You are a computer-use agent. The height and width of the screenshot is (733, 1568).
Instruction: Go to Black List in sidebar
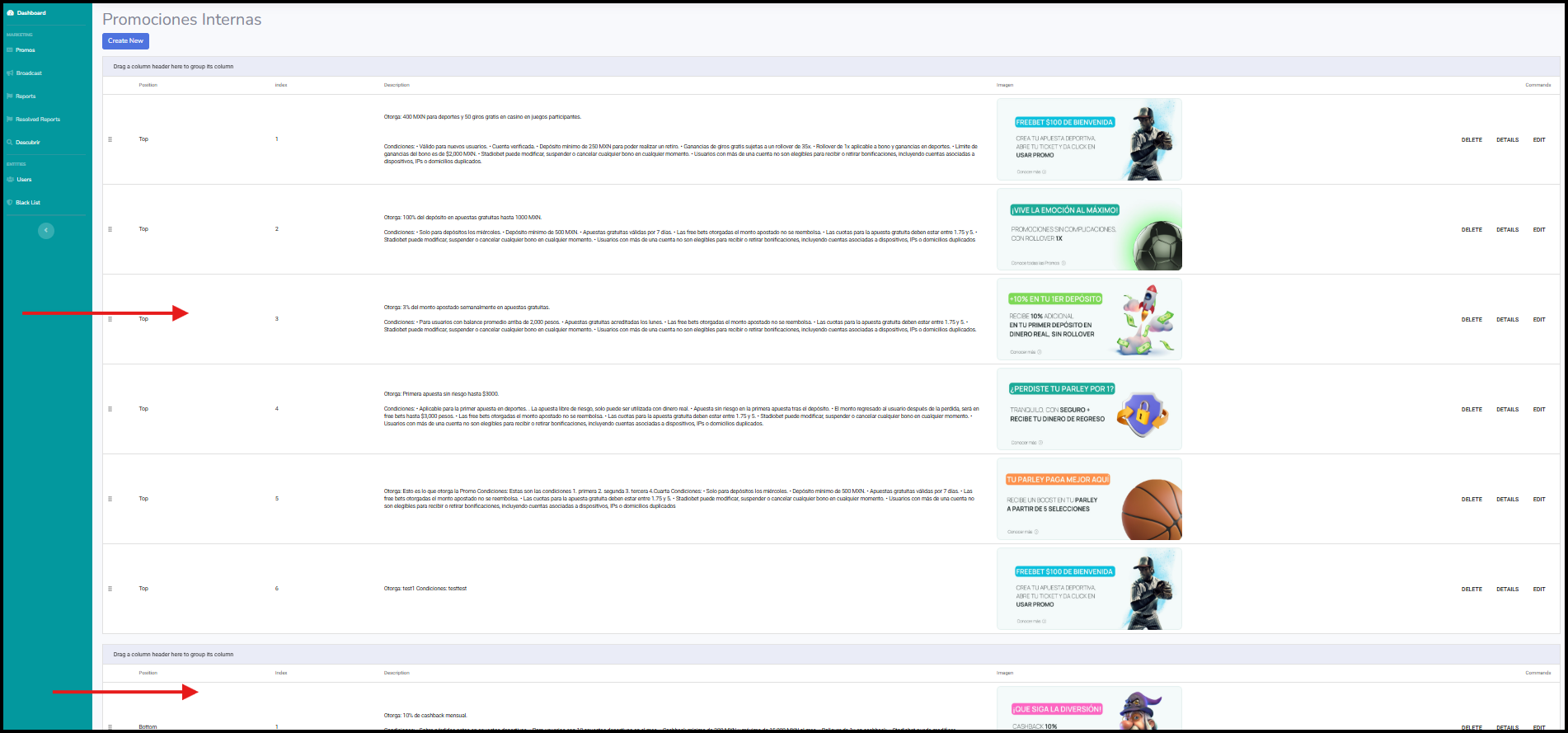click(x=28, y=203)
